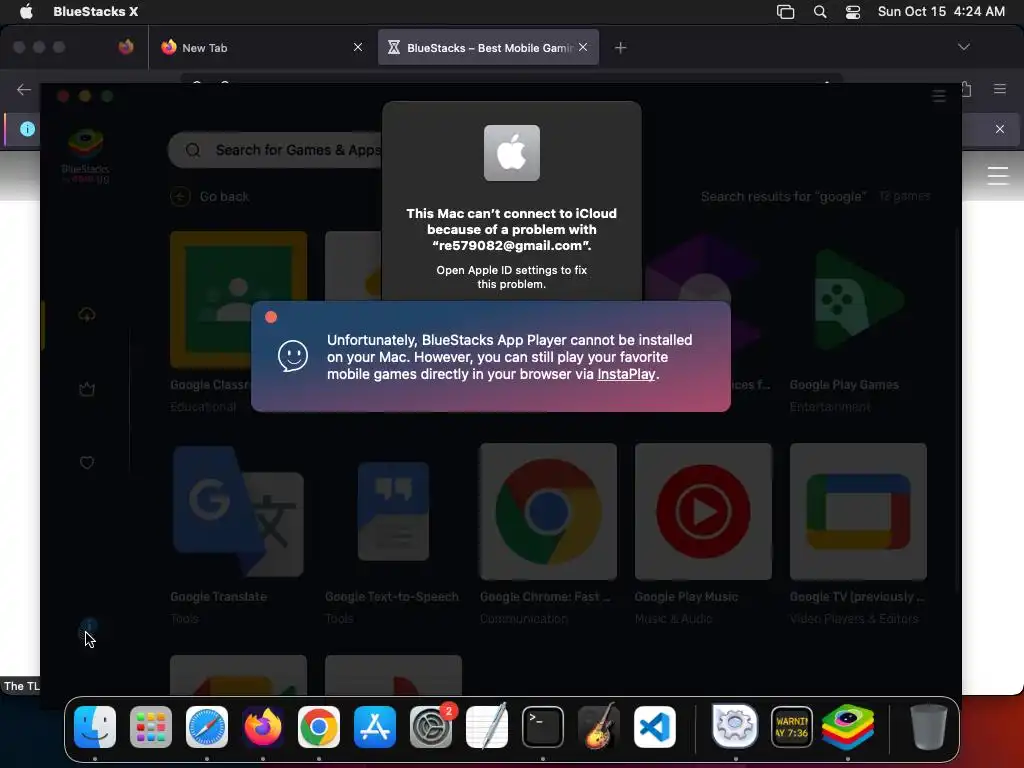Click the Google Translate title text

219,597
